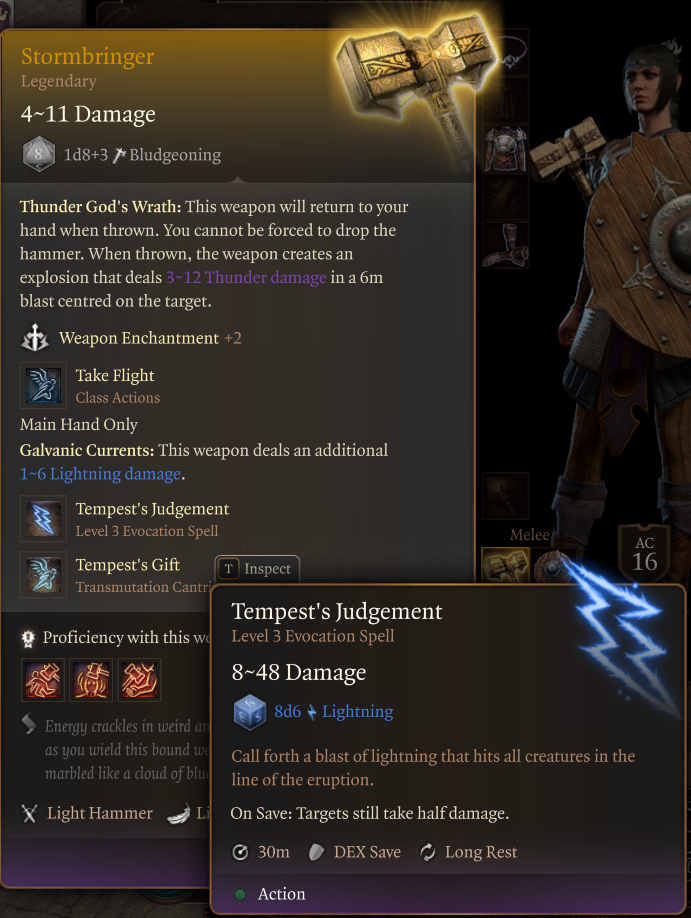Click the Tempest's Gift cantrip icon
The height and width of the screenshot is (918, 691).
point(43,574)
